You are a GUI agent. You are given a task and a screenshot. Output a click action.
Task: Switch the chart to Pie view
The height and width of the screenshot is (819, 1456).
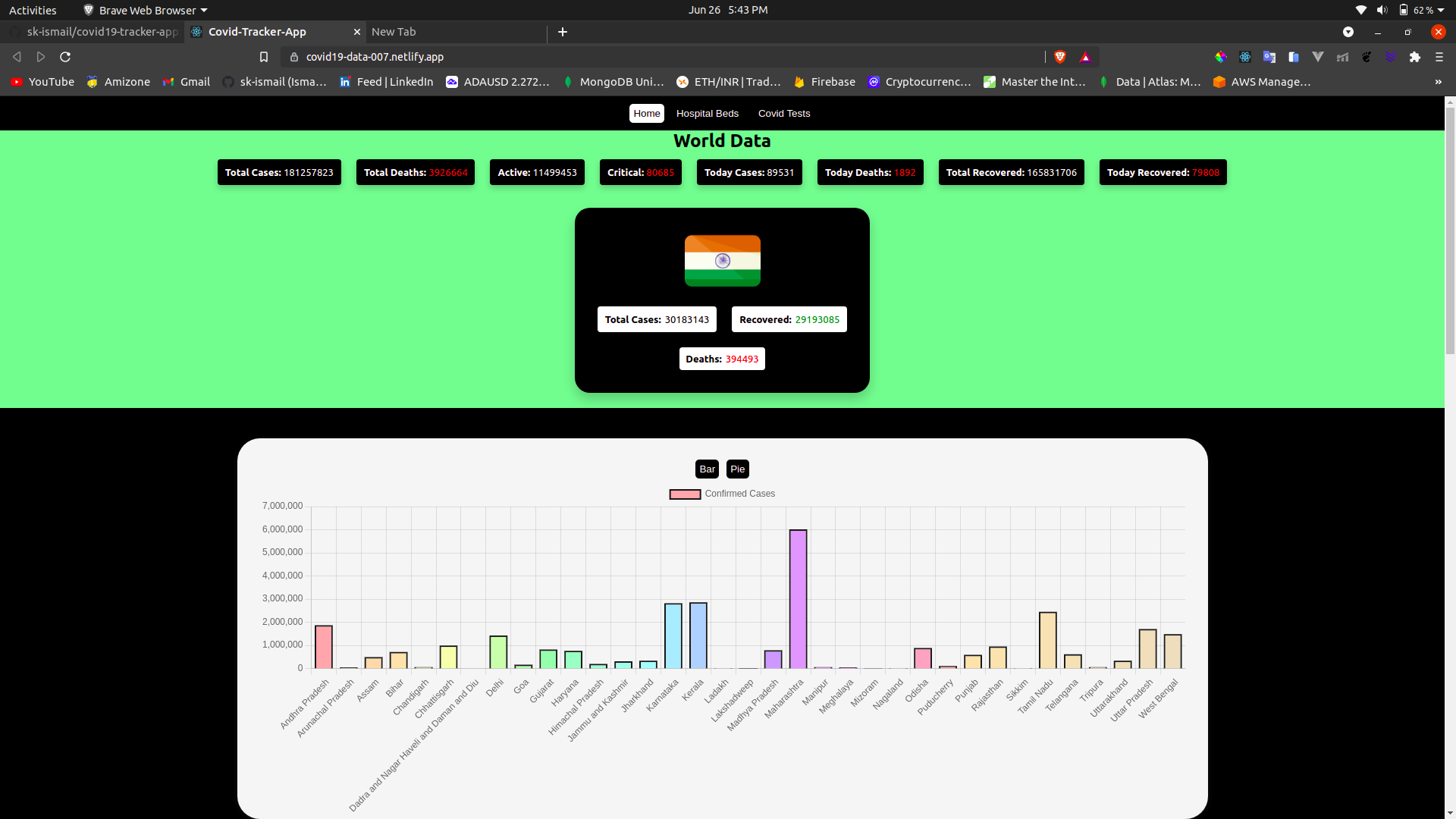737,469
